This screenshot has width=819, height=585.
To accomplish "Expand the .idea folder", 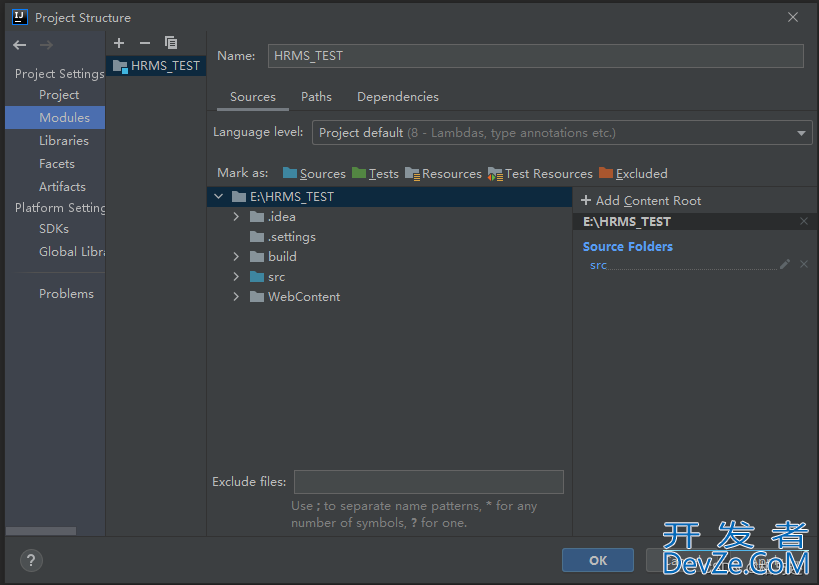I will click(236, 217).
